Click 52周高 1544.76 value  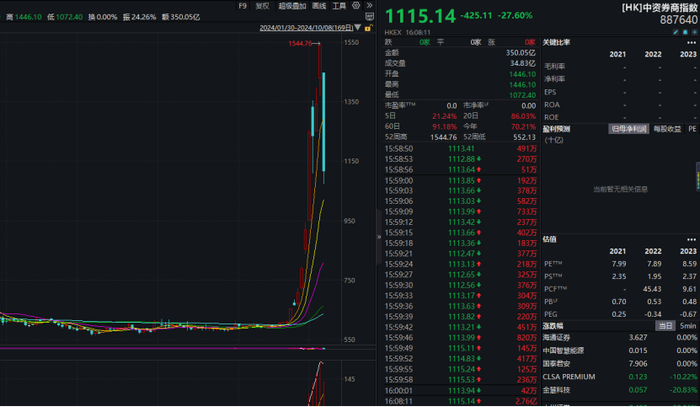443,137
